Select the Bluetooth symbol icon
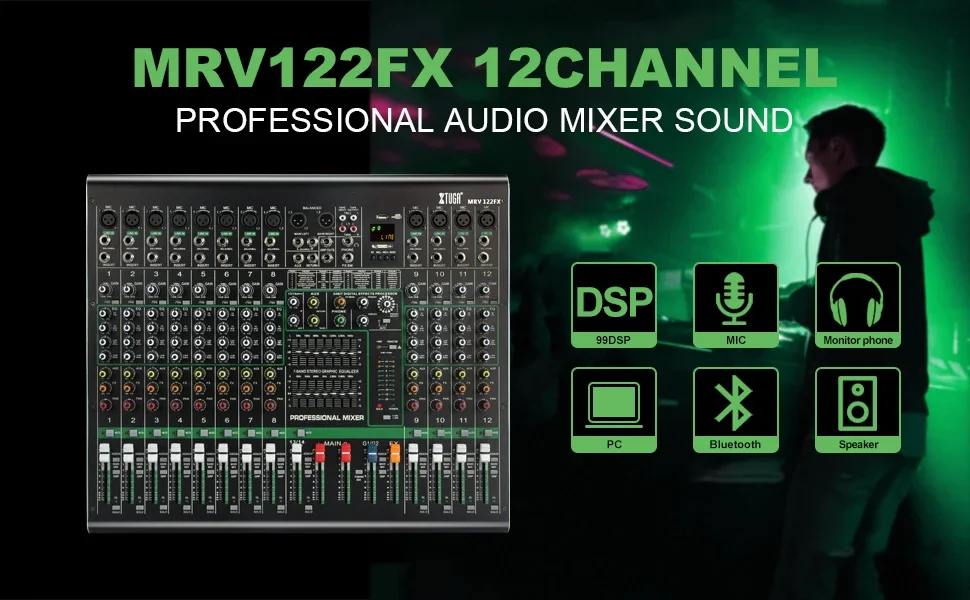970x600 pixels. coord(736,409)
